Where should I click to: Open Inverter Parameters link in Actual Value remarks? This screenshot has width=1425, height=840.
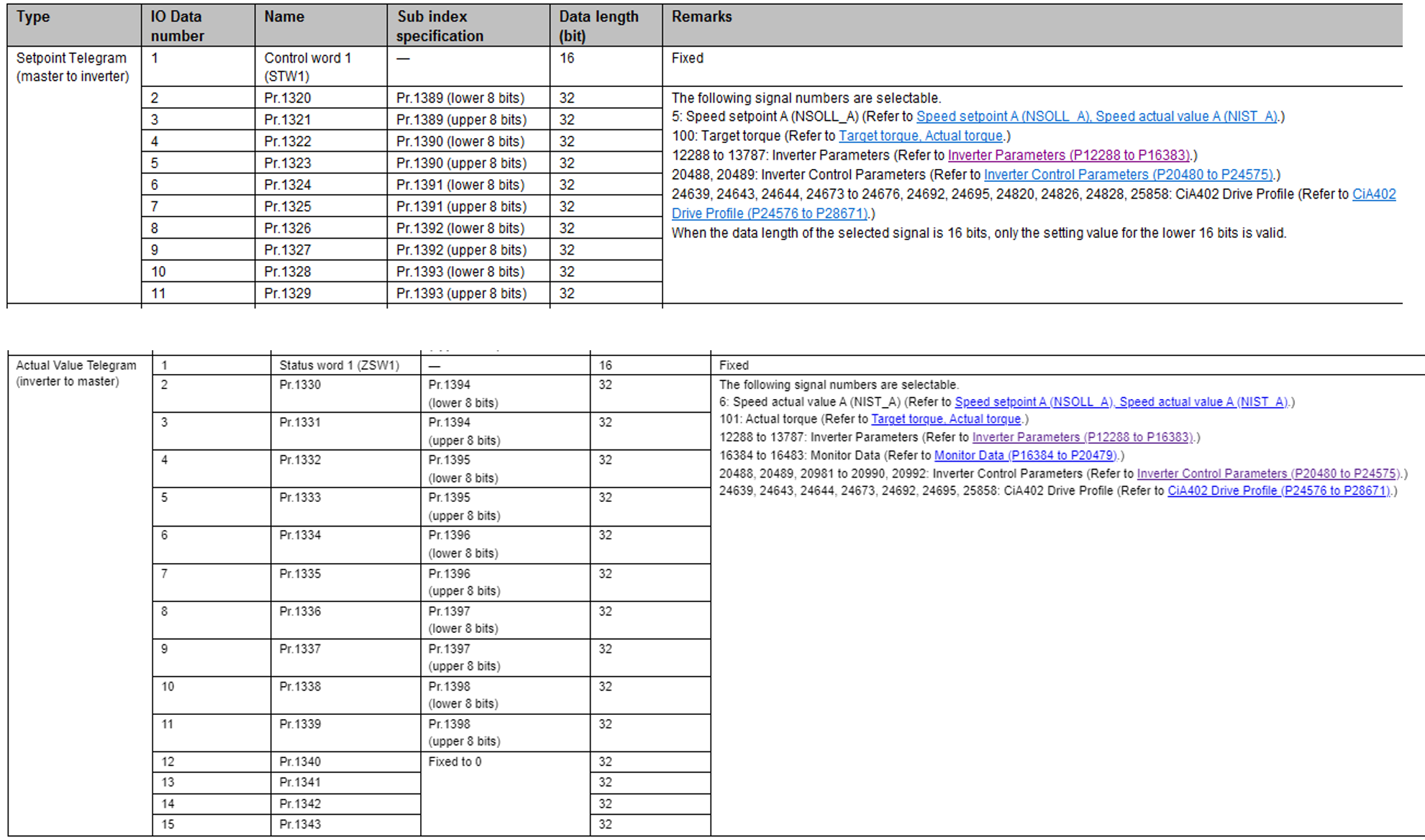pos(1083,437)
